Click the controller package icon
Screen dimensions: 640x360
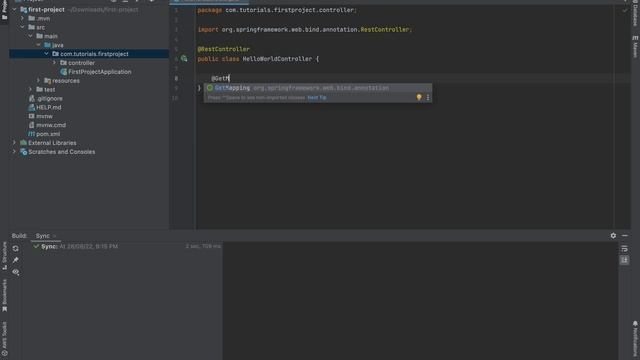click(64, 63)
